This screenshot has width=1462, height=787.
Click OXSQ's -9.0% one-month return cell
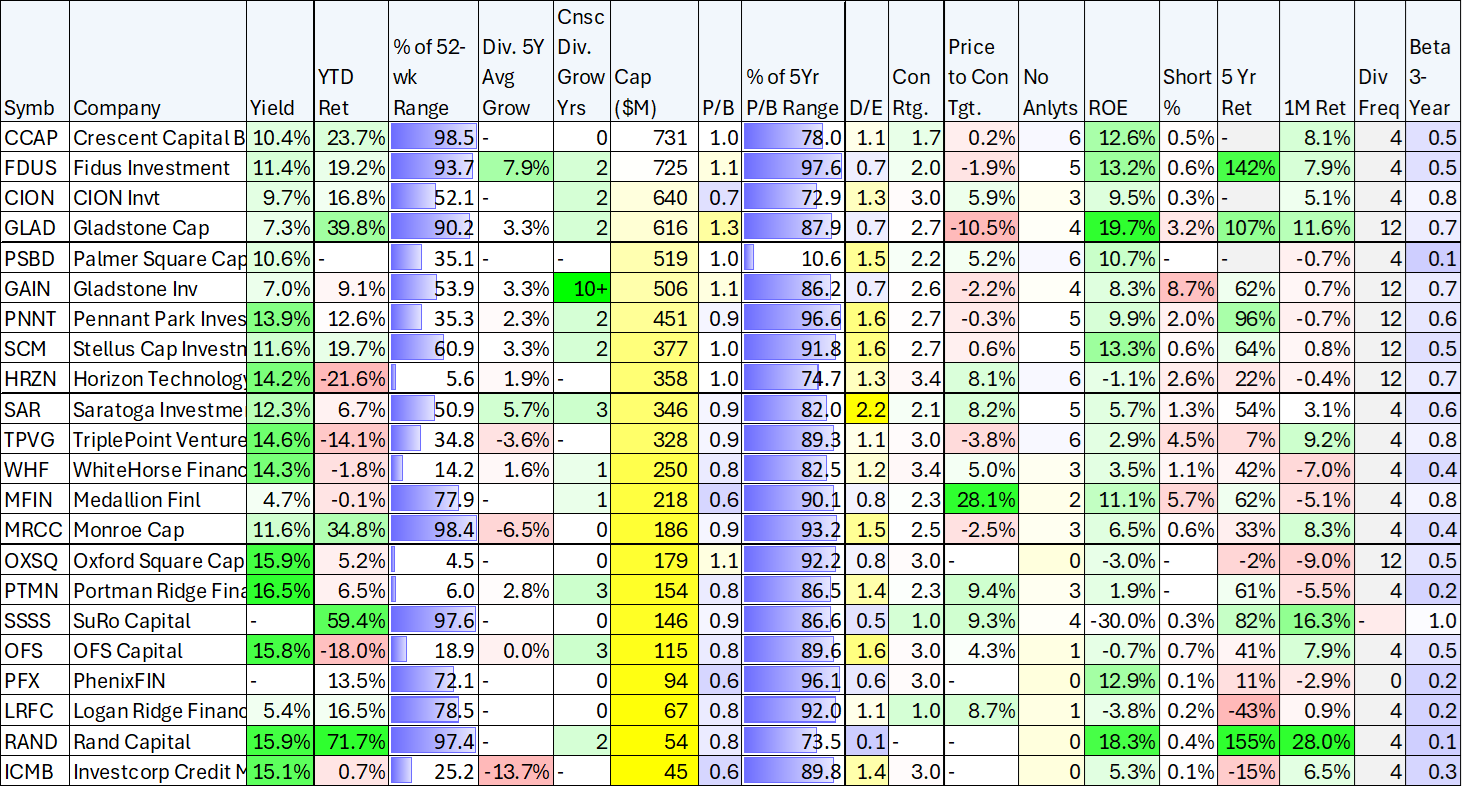[1317, 560]
